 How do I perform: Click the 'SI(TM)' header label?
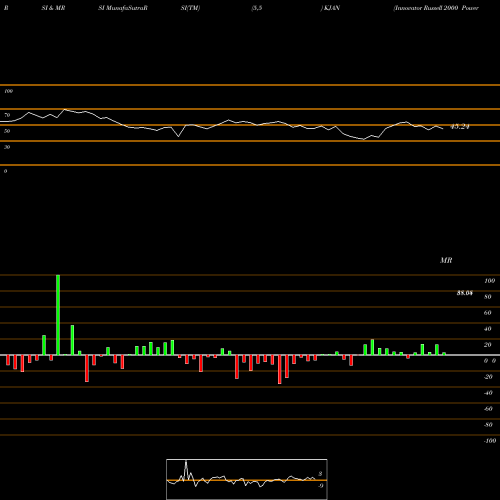pos(190,8)
